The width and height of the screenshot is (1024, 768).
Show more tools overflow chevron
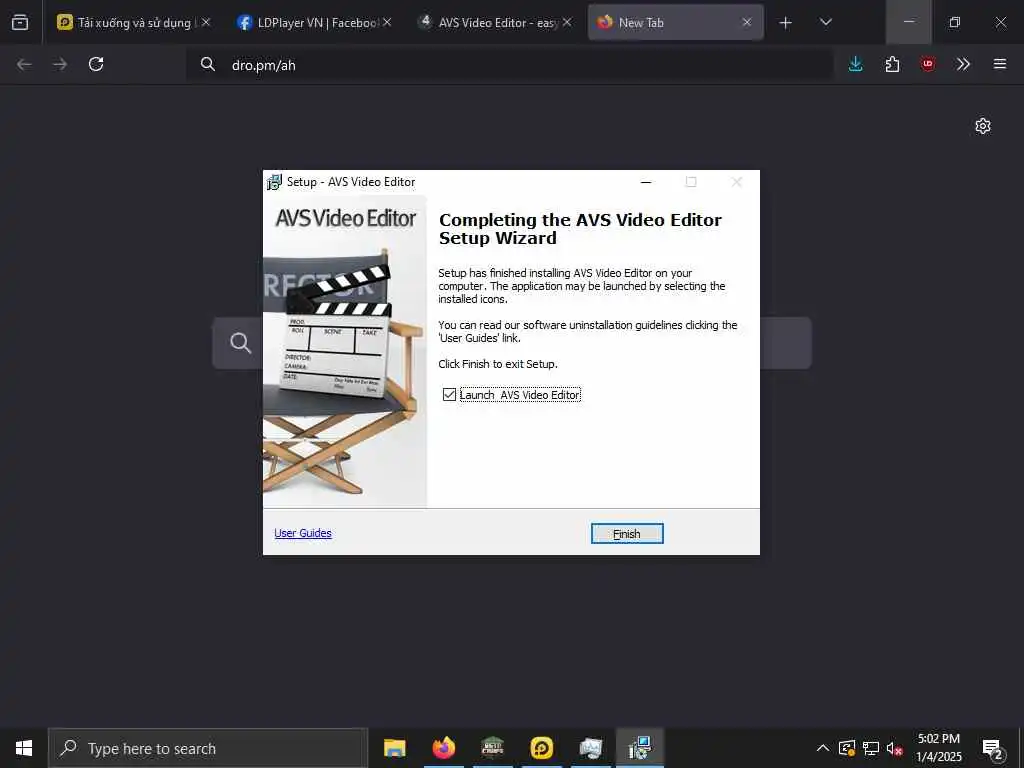tap(963, 64)
